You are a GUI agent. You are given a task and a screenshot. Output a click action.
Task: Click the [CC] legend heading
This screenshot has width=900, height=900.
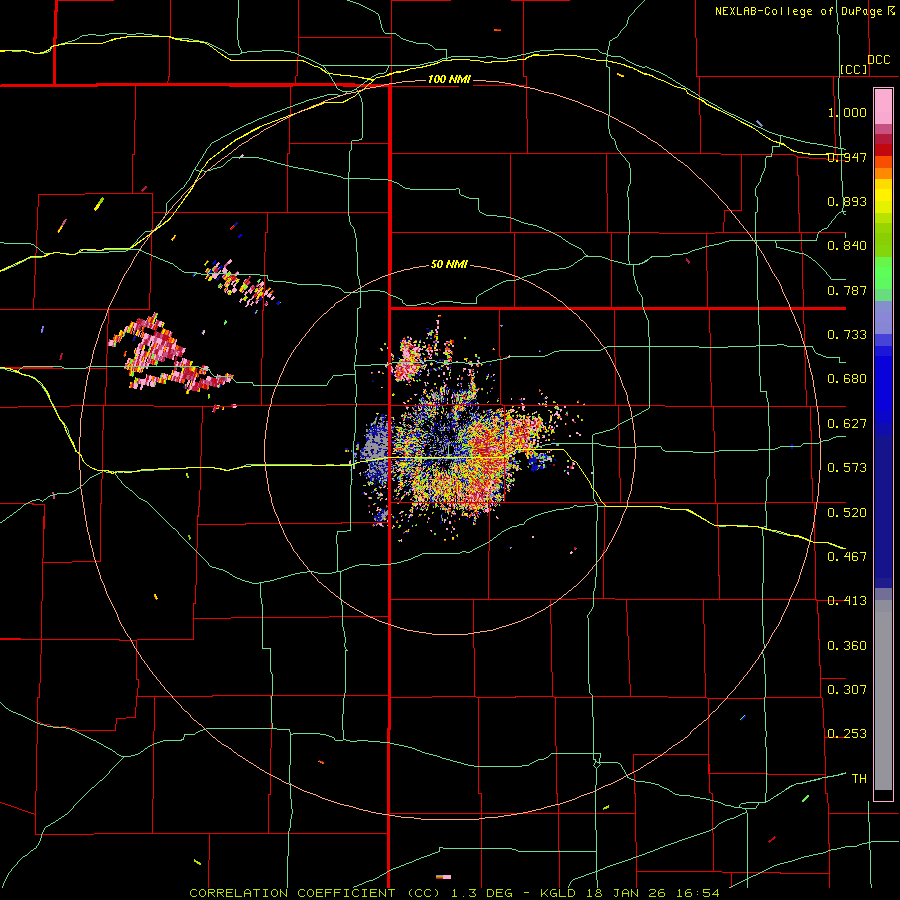tap(854, 69)
